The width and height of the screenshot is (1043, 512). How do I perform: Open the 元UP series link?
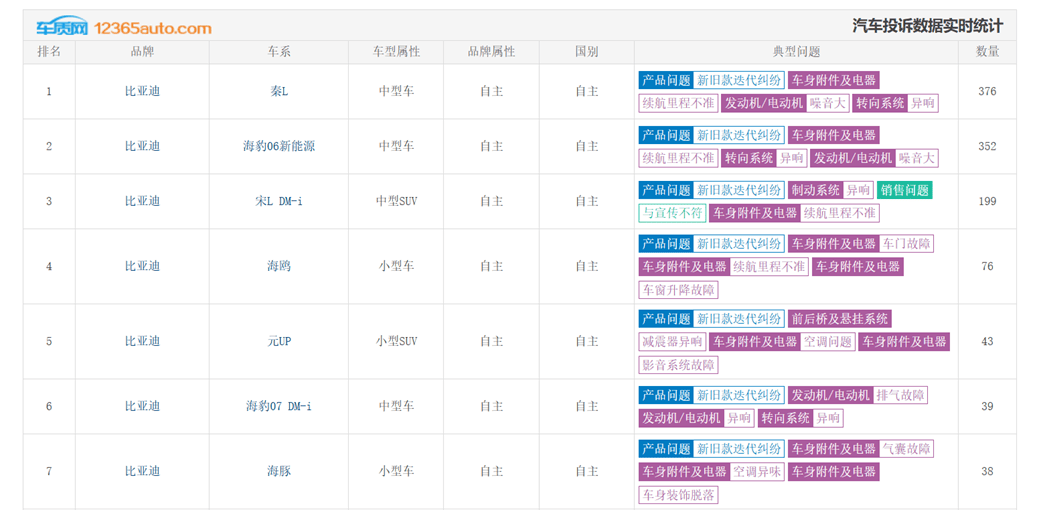click(x=279, y=342)
